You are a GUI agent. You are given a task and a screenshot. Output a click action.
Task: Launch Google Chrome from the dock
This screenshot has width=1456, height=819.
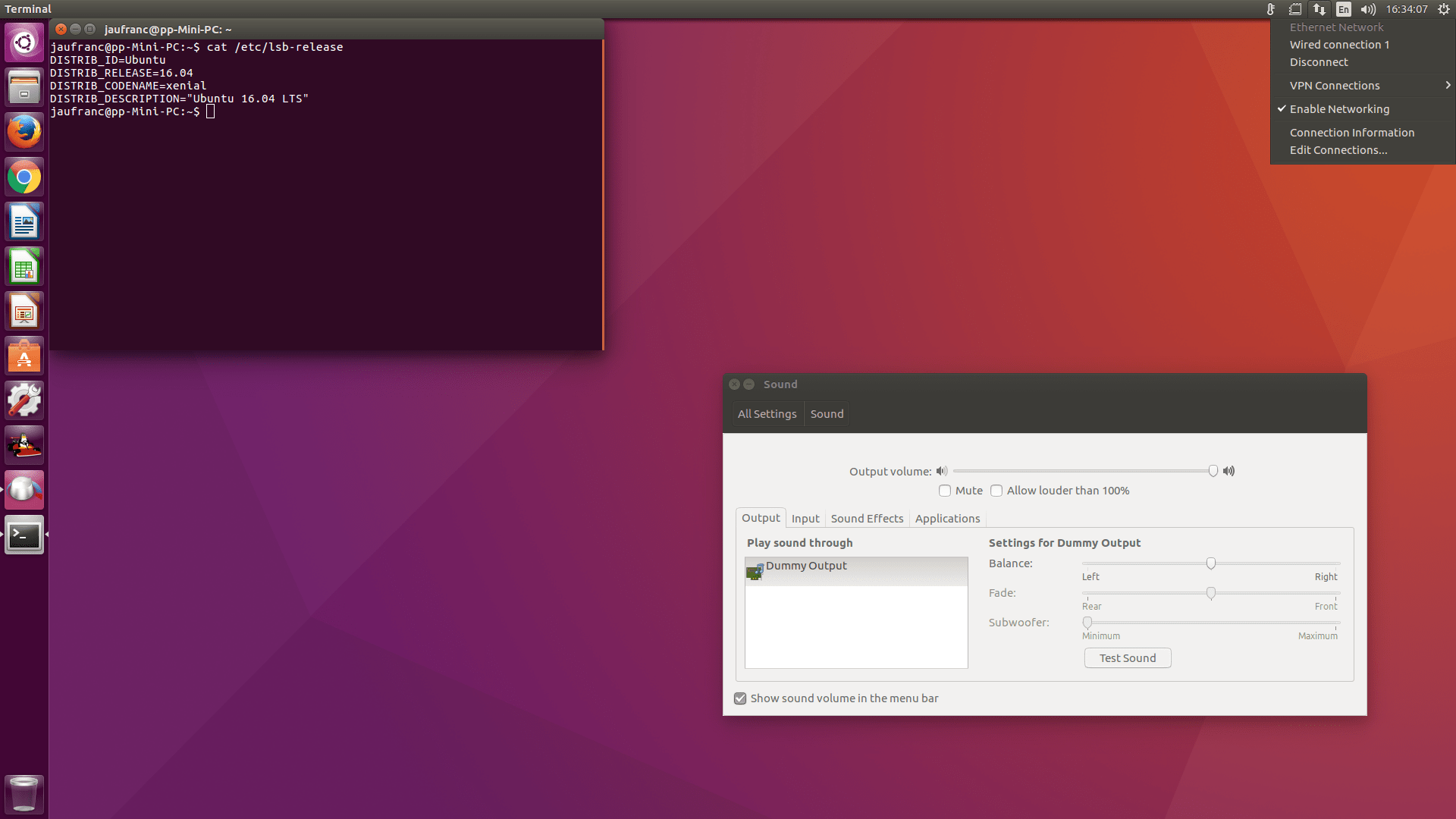[24, 177]
